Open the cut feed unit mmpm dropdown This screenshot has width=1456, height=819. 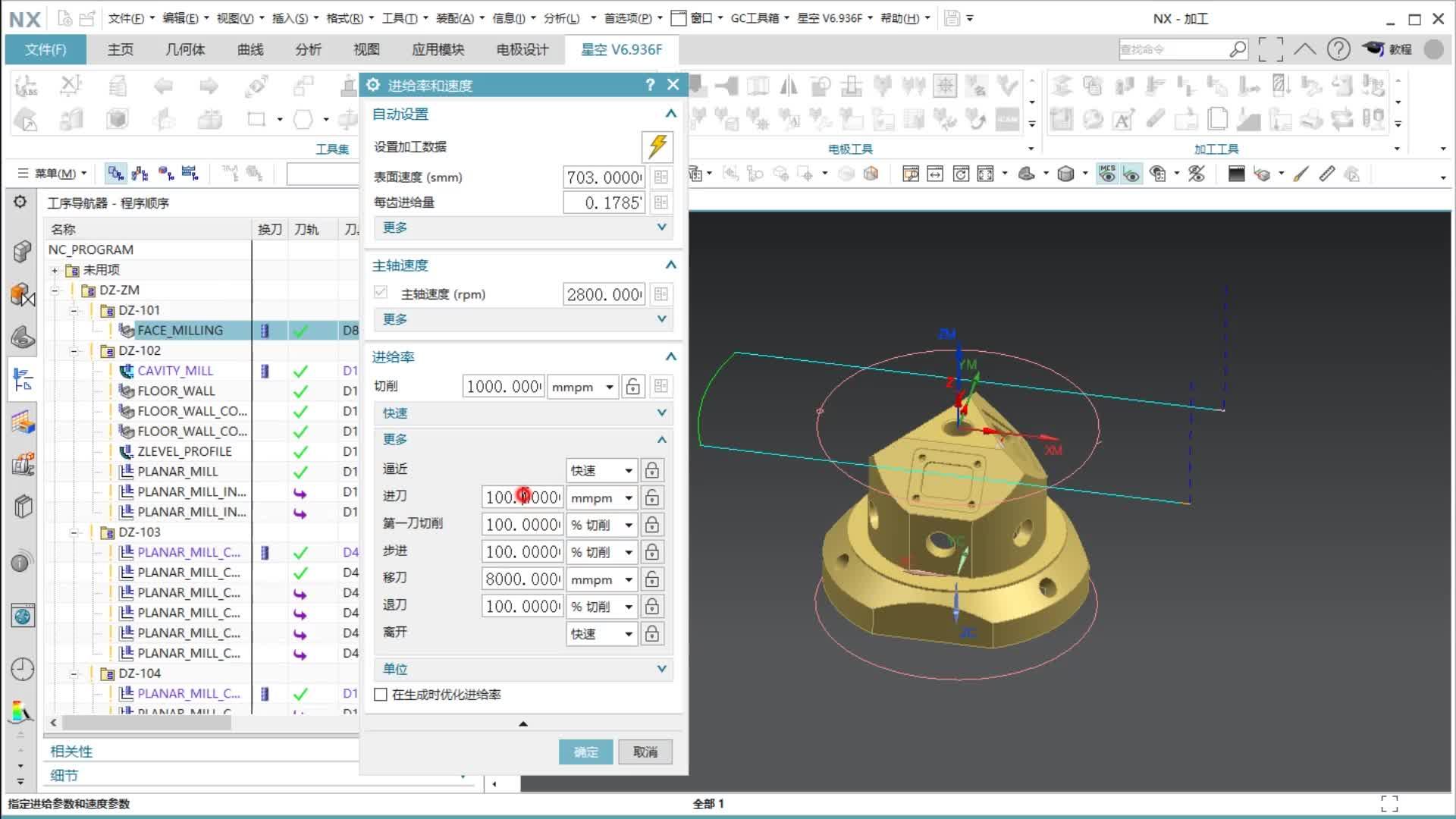pyautogui.click(x=582, y=387)
